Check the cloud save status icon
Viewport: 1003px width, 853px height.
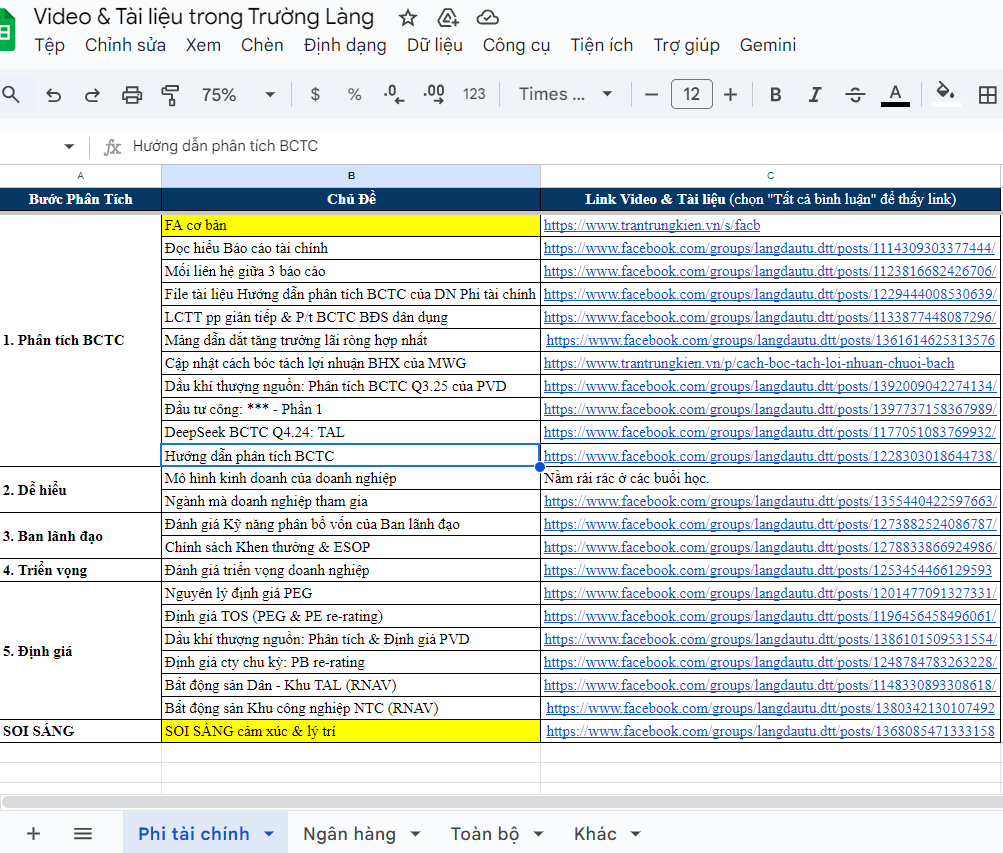pyautogui.click(x=487, y=18)
